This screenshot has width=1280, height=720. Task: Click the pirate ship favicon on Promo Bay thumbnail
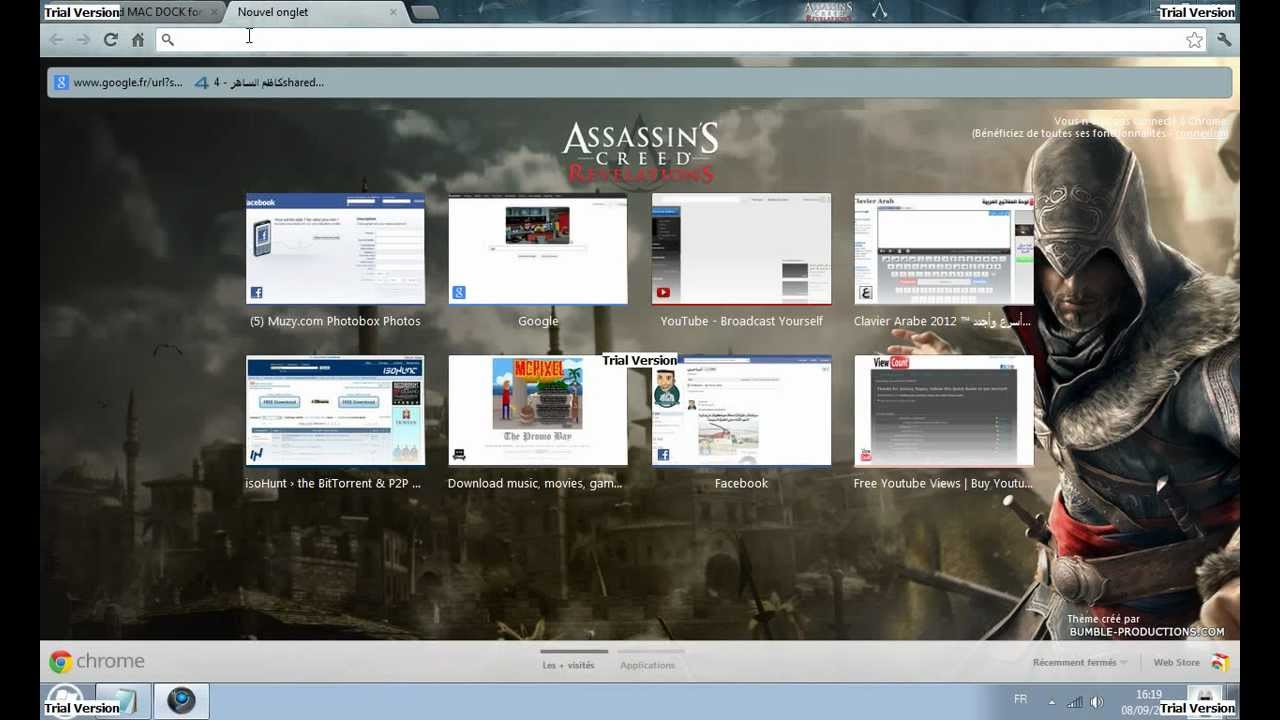tap(458, 455)
